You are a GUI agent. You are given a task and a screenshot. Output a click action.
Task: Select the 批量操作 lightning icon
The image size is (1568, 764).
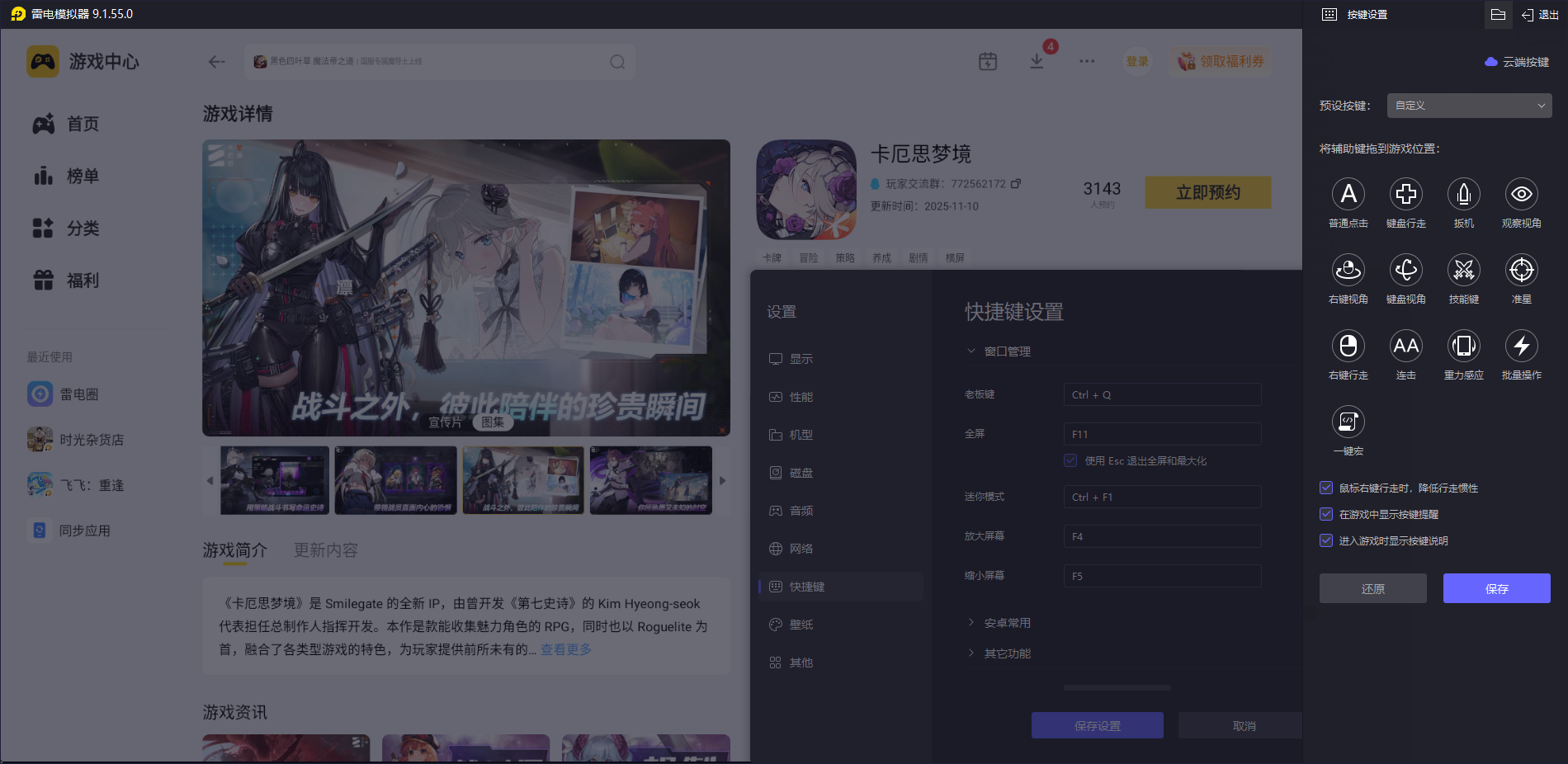click(1522, 346)
